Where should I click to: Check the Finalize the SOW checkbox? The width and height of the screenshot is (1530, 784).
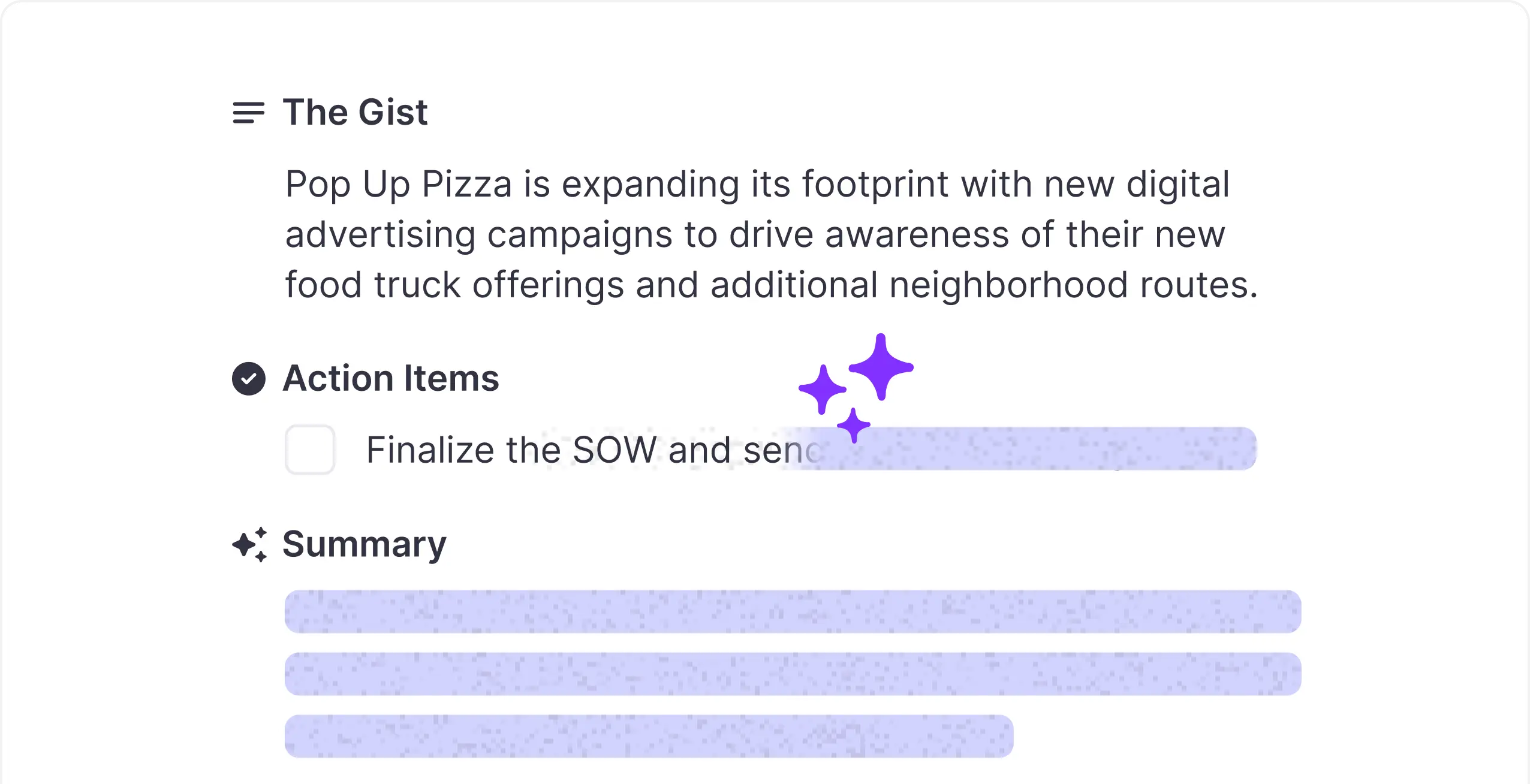(x=310, y=450)
